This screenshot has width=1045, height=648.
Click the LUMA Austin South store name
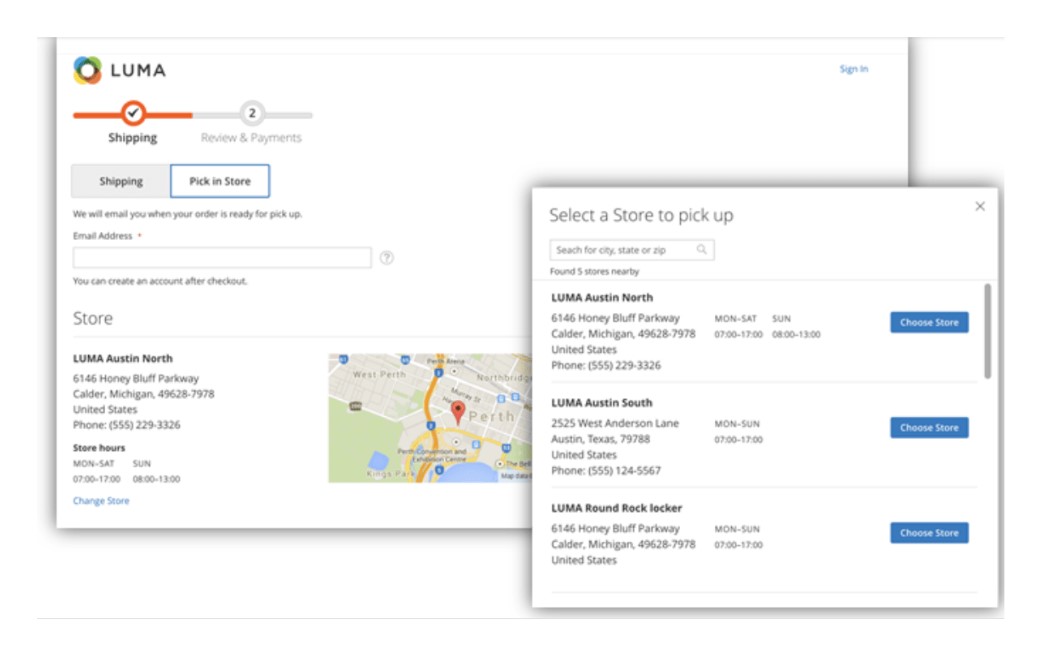[x=602, y=403]
